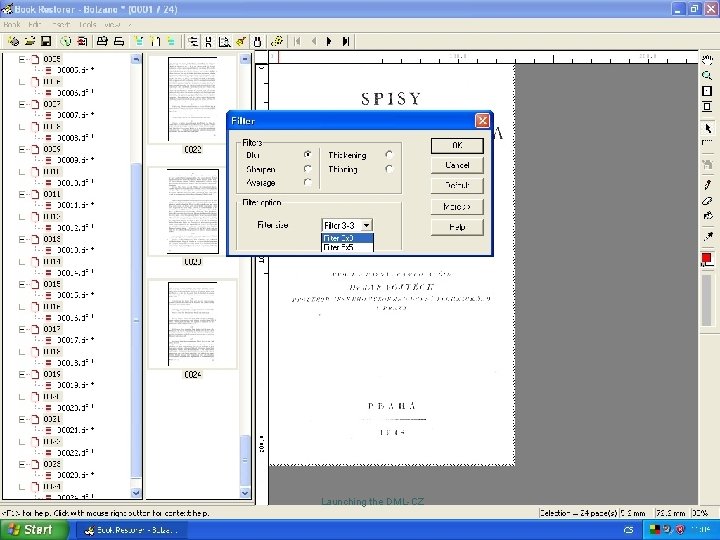
Task: Open Help from the Filter dialog
Action: click(457, 227)
